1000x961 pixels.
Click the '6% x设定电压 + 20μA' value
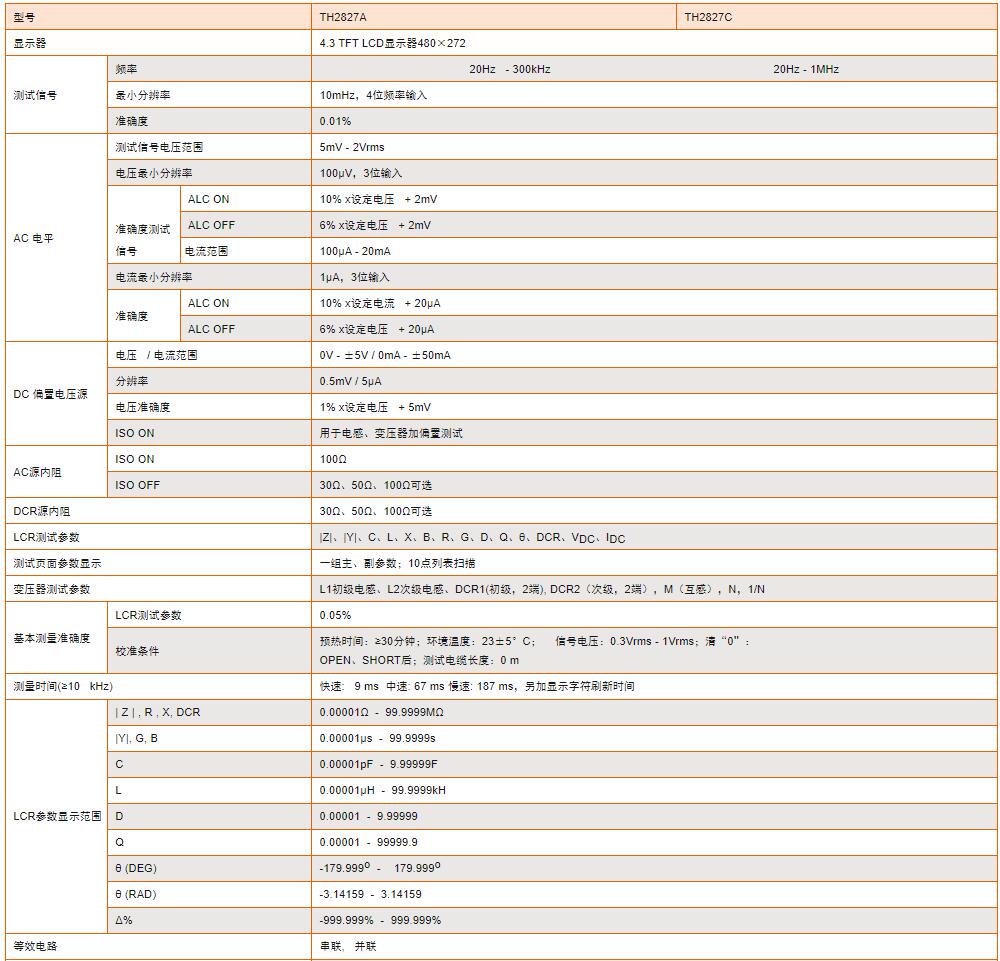[x=376, y=330]
